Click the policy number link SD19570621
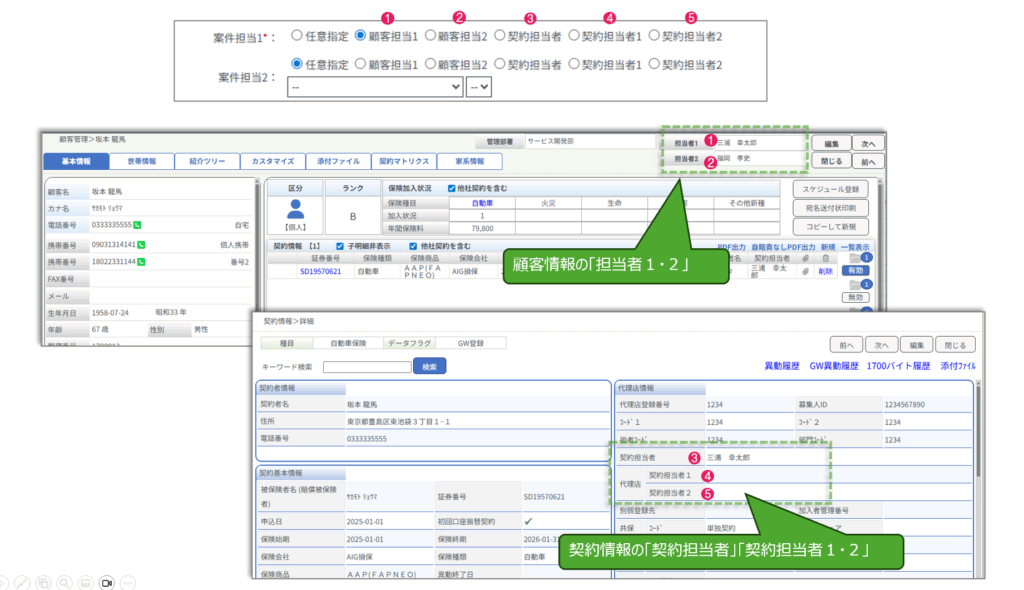 point(320,271)
